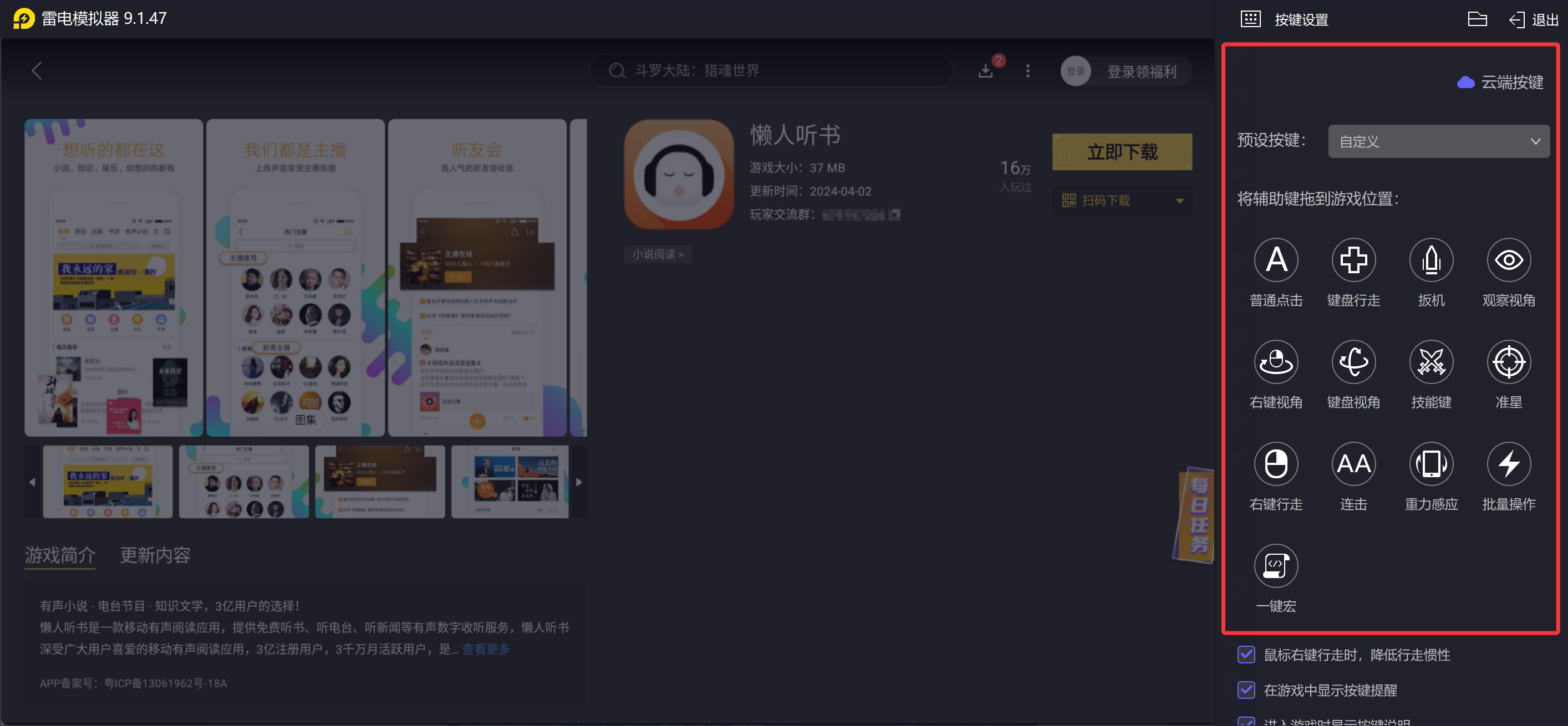
Task: Click the APP备案号 record text
Action: point(133,683)
